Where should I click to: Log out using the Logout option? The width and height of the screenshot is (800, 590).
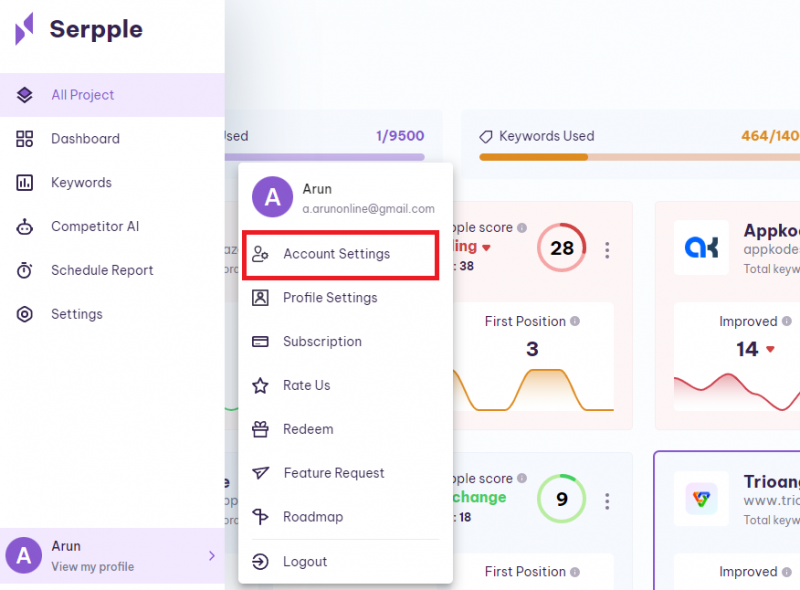(305, 562)
